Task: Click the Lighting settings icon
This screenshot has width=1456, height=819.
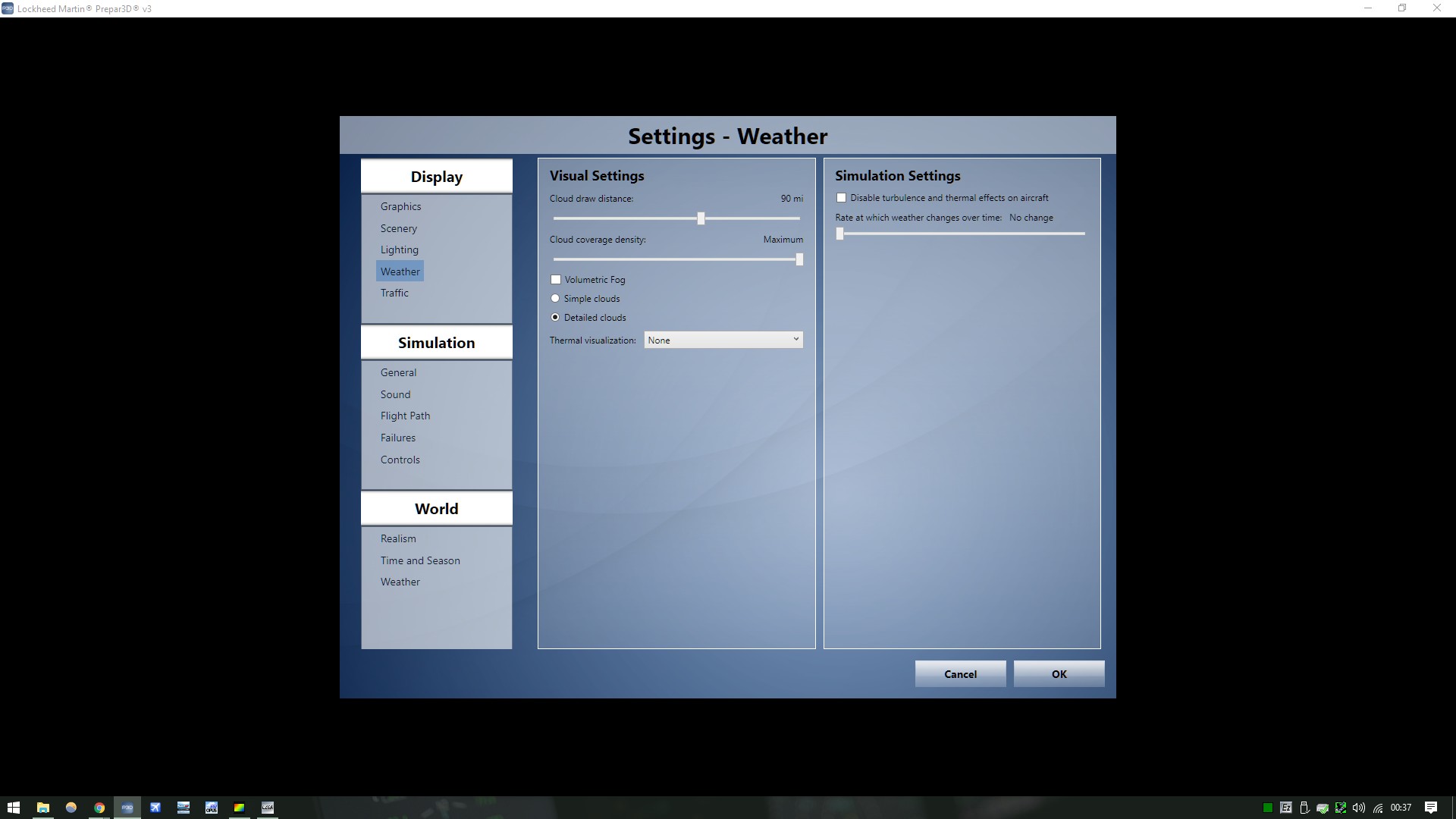Action: click(399, 249)
